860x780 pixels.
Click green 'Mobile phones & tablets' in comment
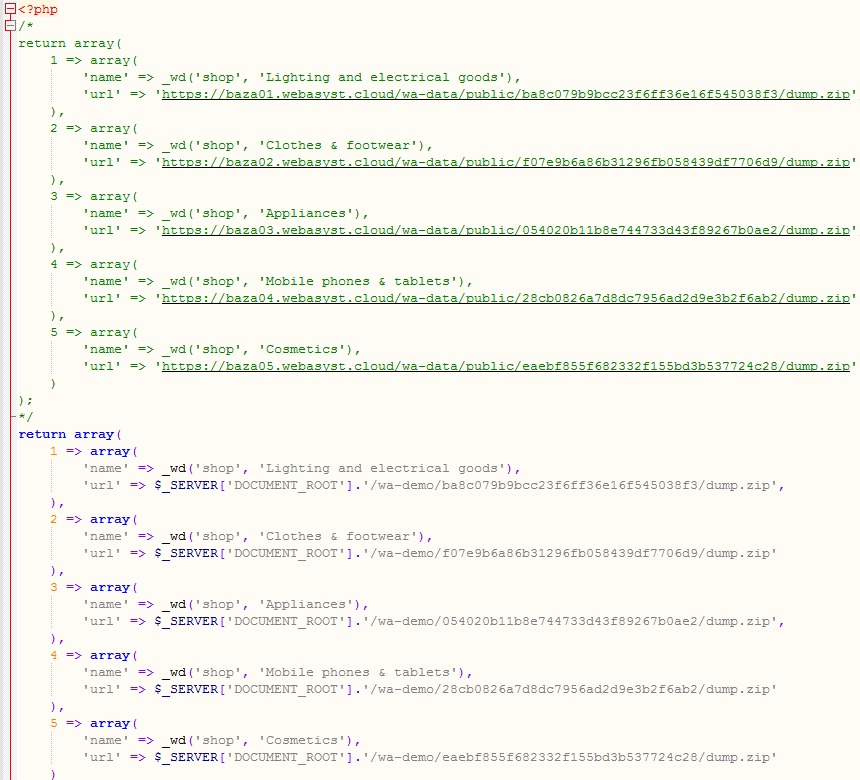pos(358,281)
